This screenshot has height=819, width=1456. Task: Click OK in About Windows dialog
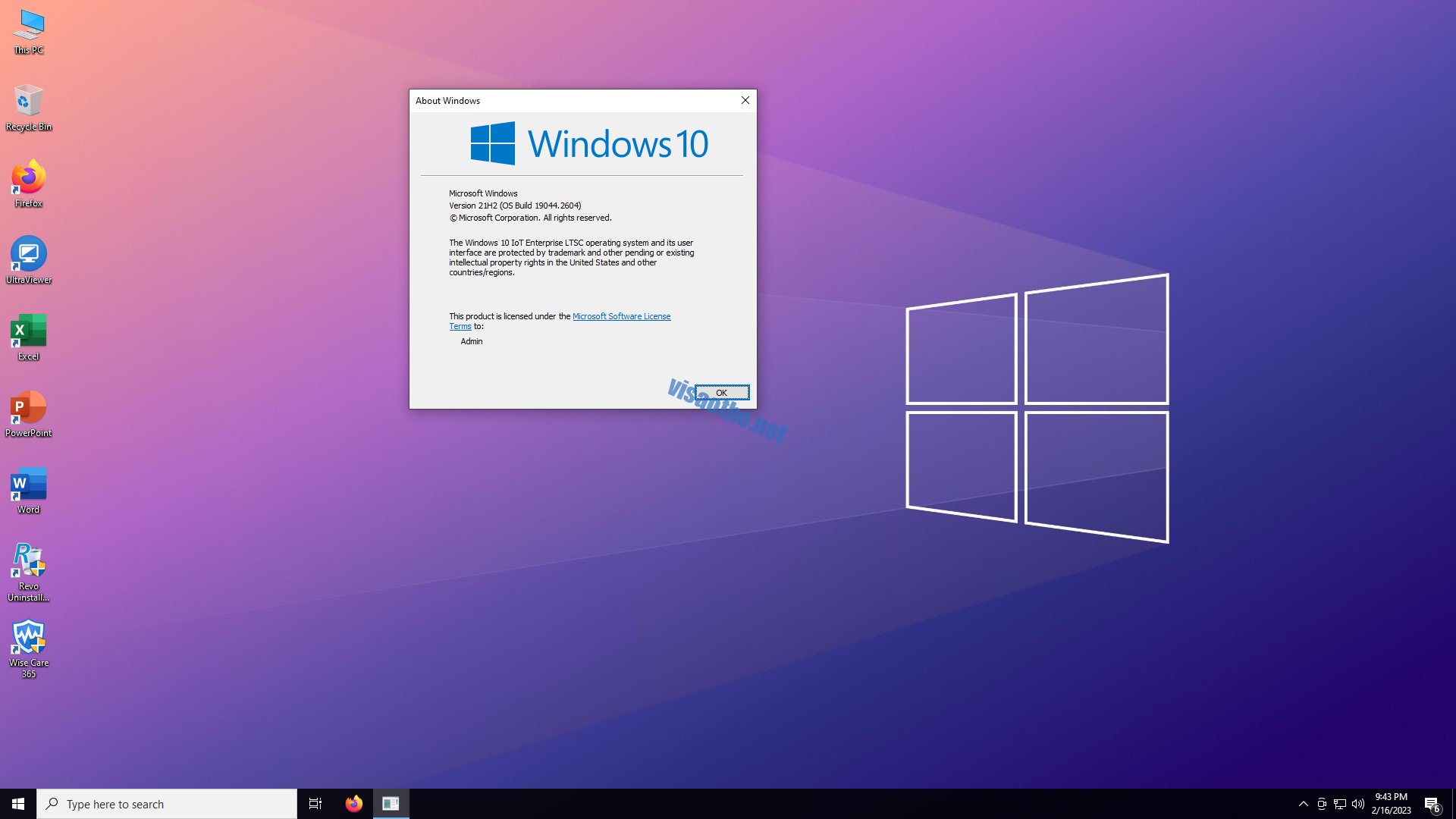pyautogui.click(x=722, y=393)
